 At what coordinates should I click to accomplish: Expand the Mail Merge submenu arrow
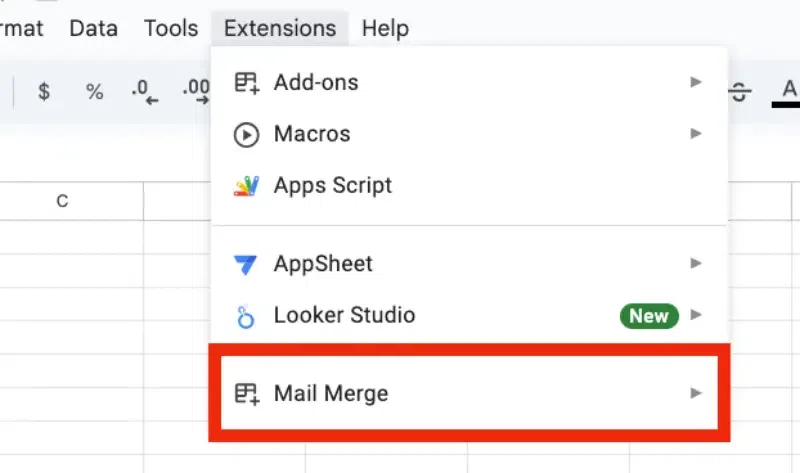point(696,394)
